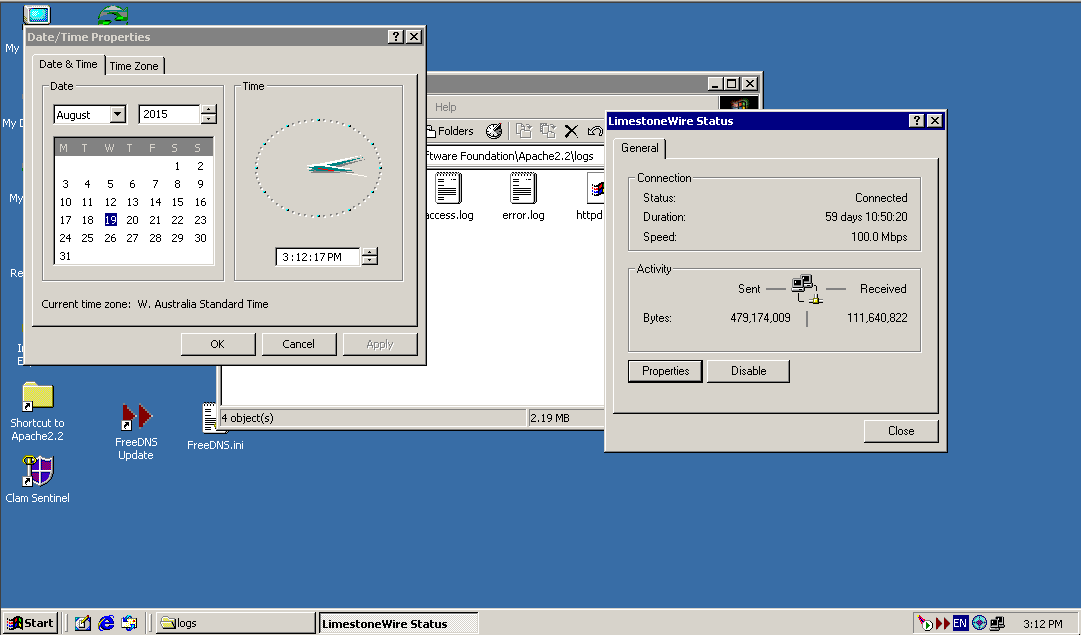The height and width of the screenshot is (635, 1081).
Task: Click the '4 object(s)' status bar text
Action: [247, 418]
